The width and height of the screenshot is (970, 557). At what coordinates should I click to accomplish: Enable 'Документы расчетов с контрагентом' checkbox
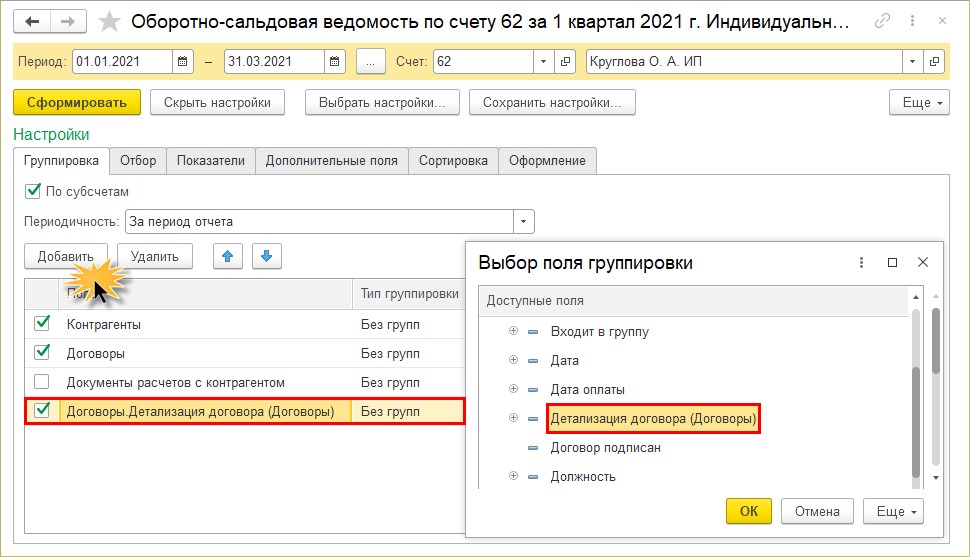click(x=41, y=382)
